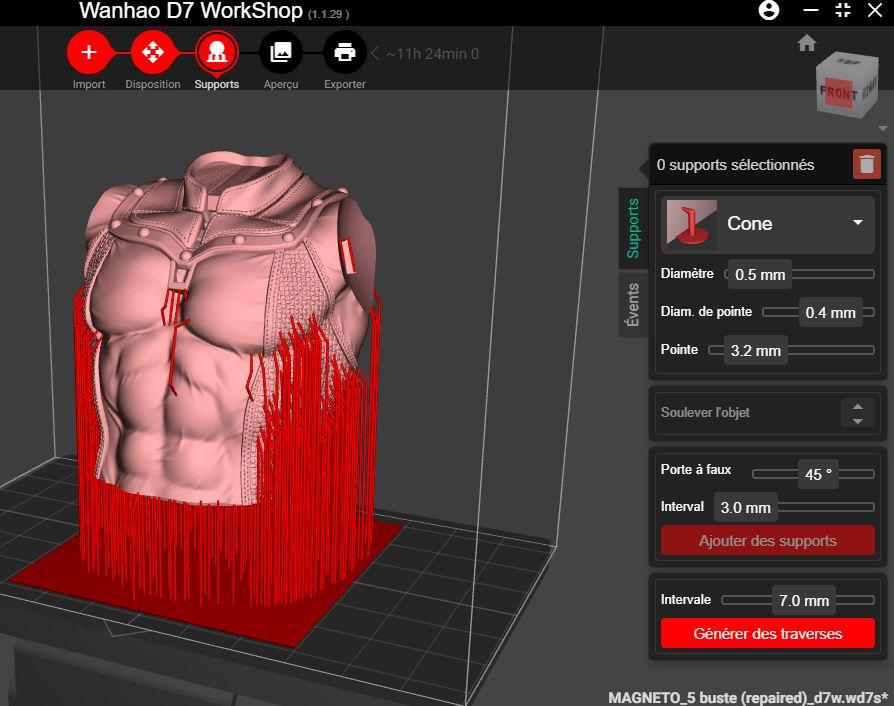894x706 pixels.
Task: Click the ~11h 24min print time estimate
Action: pos(432,54)
